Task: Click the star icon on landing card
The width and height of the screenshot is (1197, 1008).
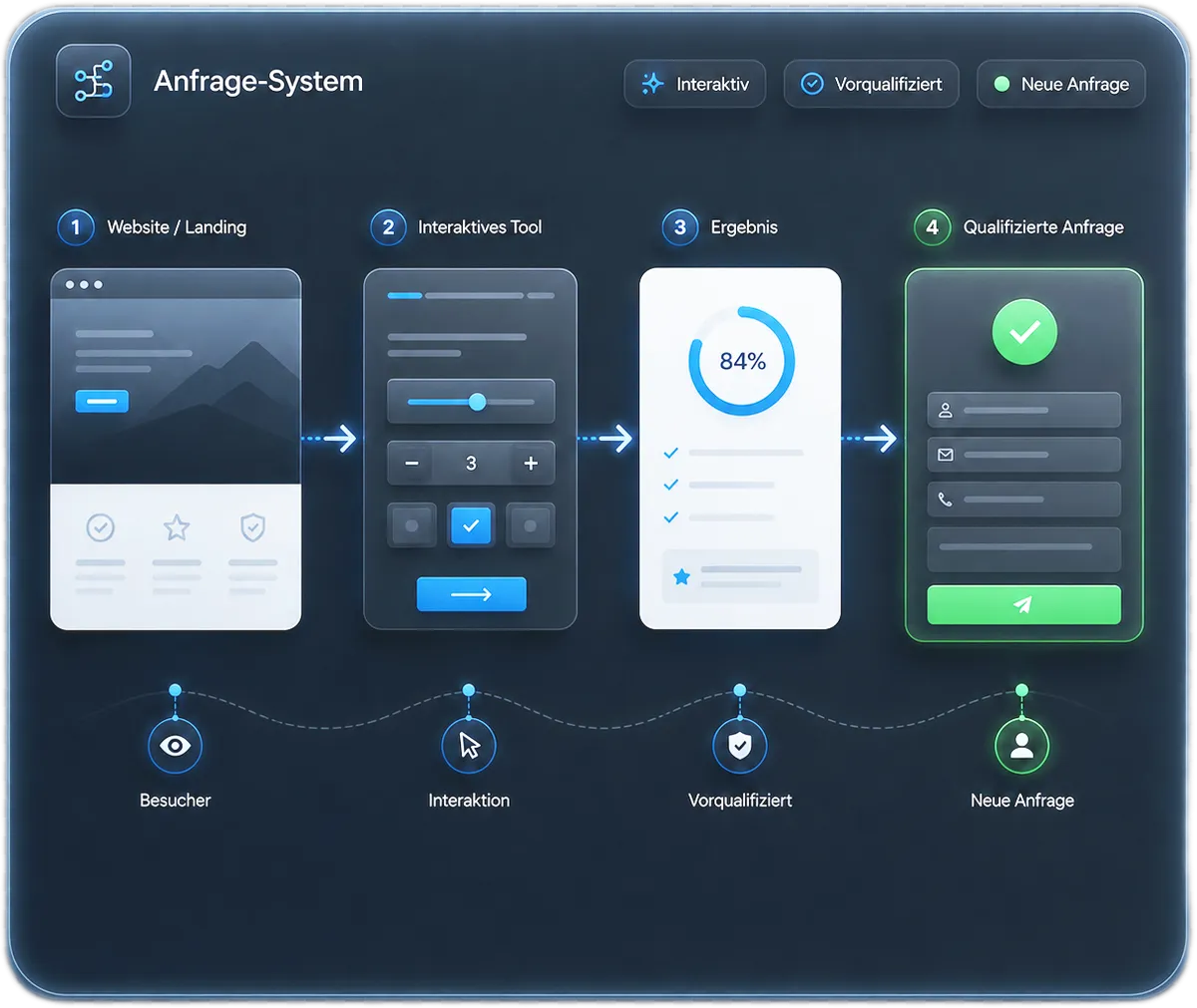Action: pyautogui.click(x=177, y=526)
